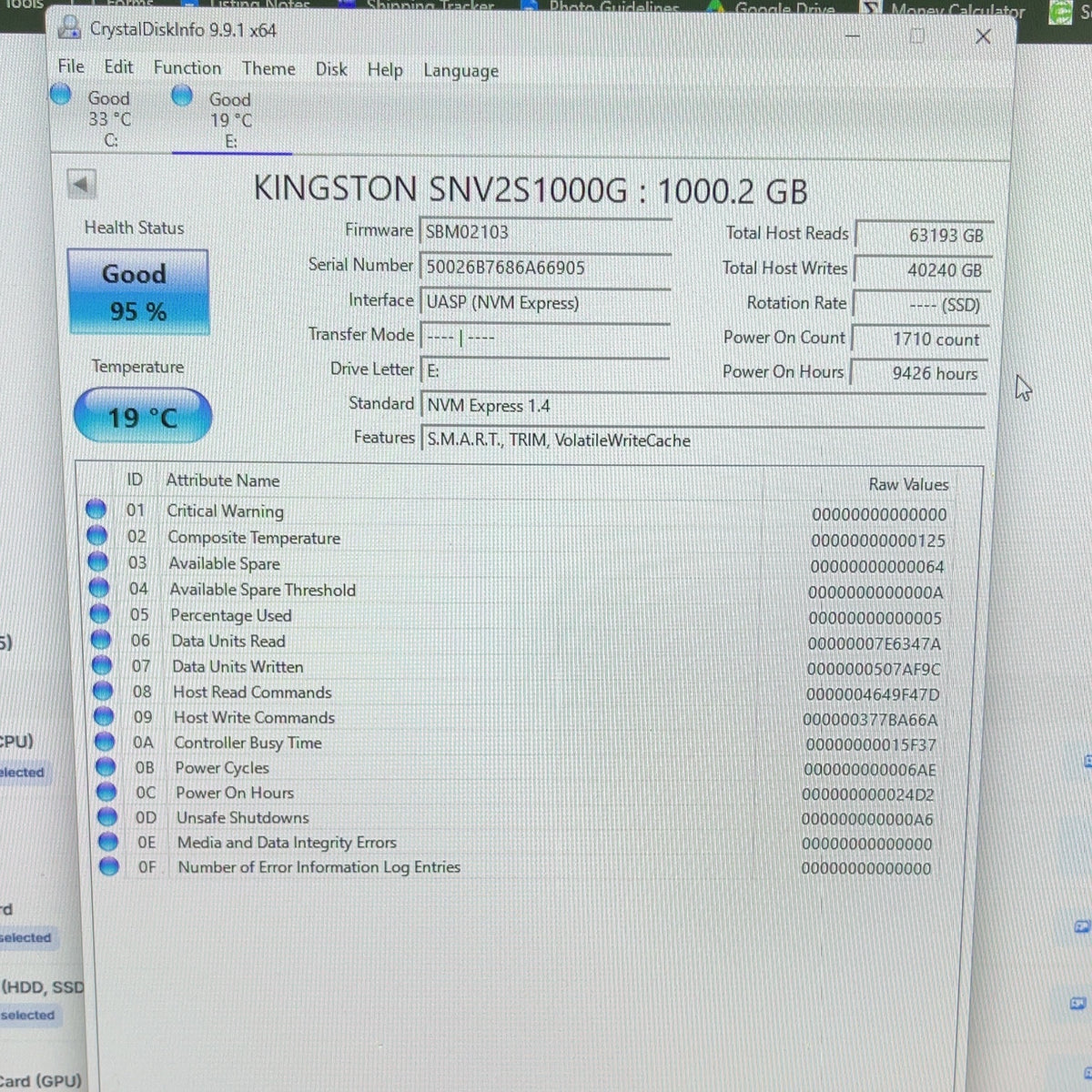
Task: Click the CrystalDiskInfo app icon in title bar
Action: point(68,28)
